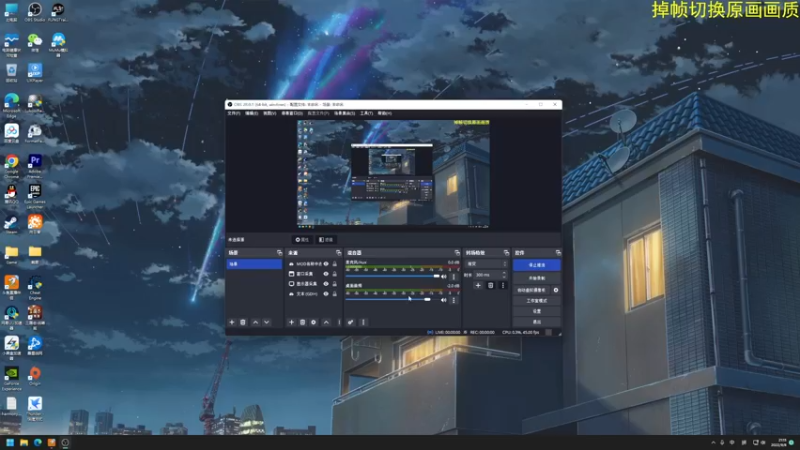Image resolution: width=800 pixels, height=450 pixels.
Task: Click the 麦克风/Aux volume slider handle
Action: point(436,276)
